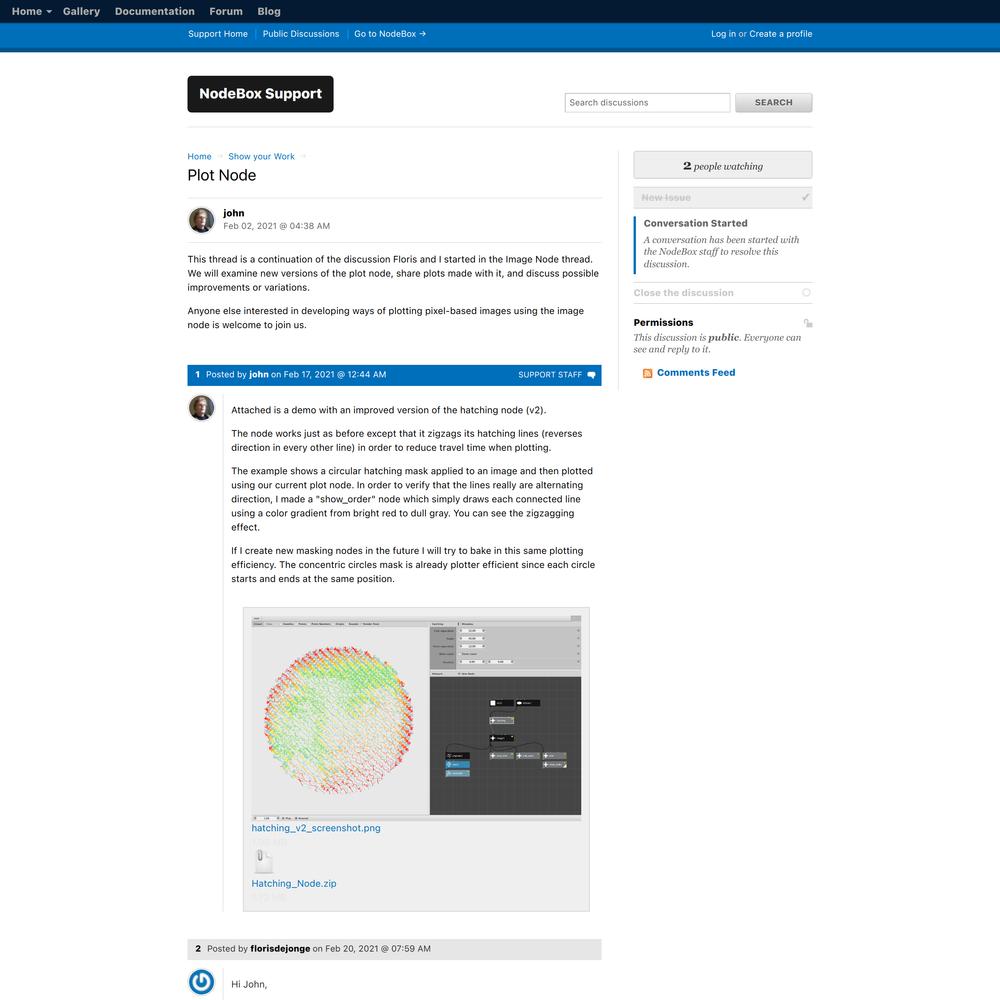Click the Log in link
This screenshot has height=1000, width=1000.
click(723, 34)
